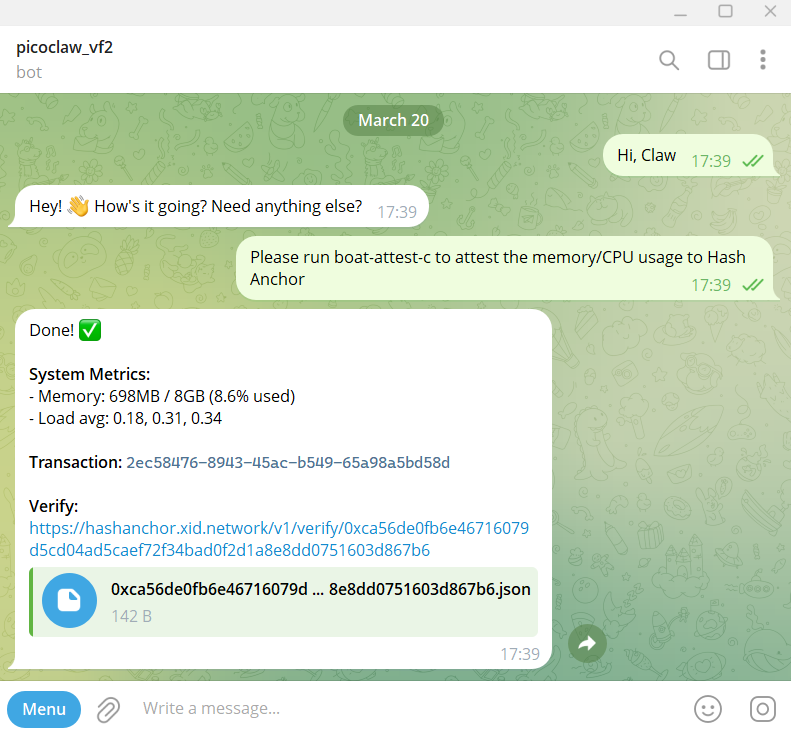Open the three-dot more options menu
The image size is (791, 734).
(762, 60)
